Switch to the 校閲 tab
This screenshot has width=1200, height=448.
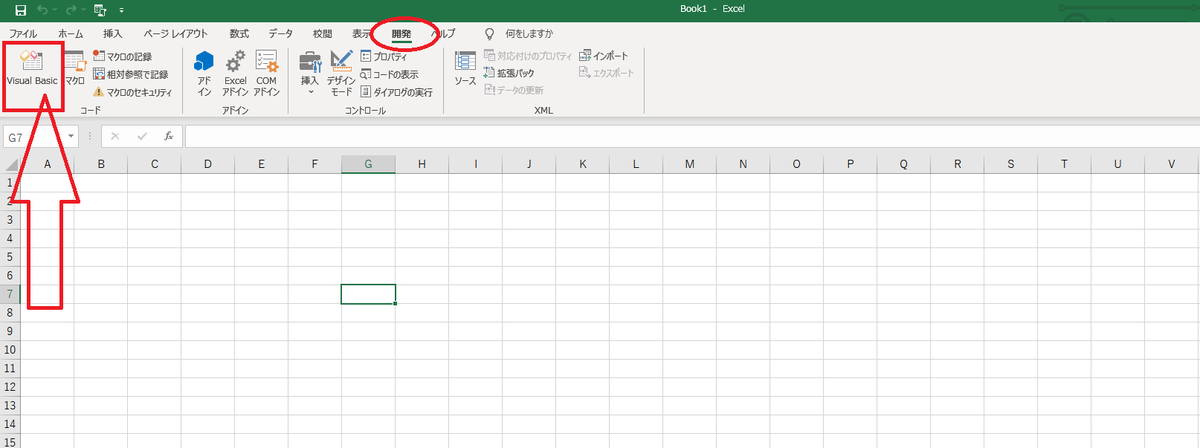pyautogui.click(x=322, y=33)
